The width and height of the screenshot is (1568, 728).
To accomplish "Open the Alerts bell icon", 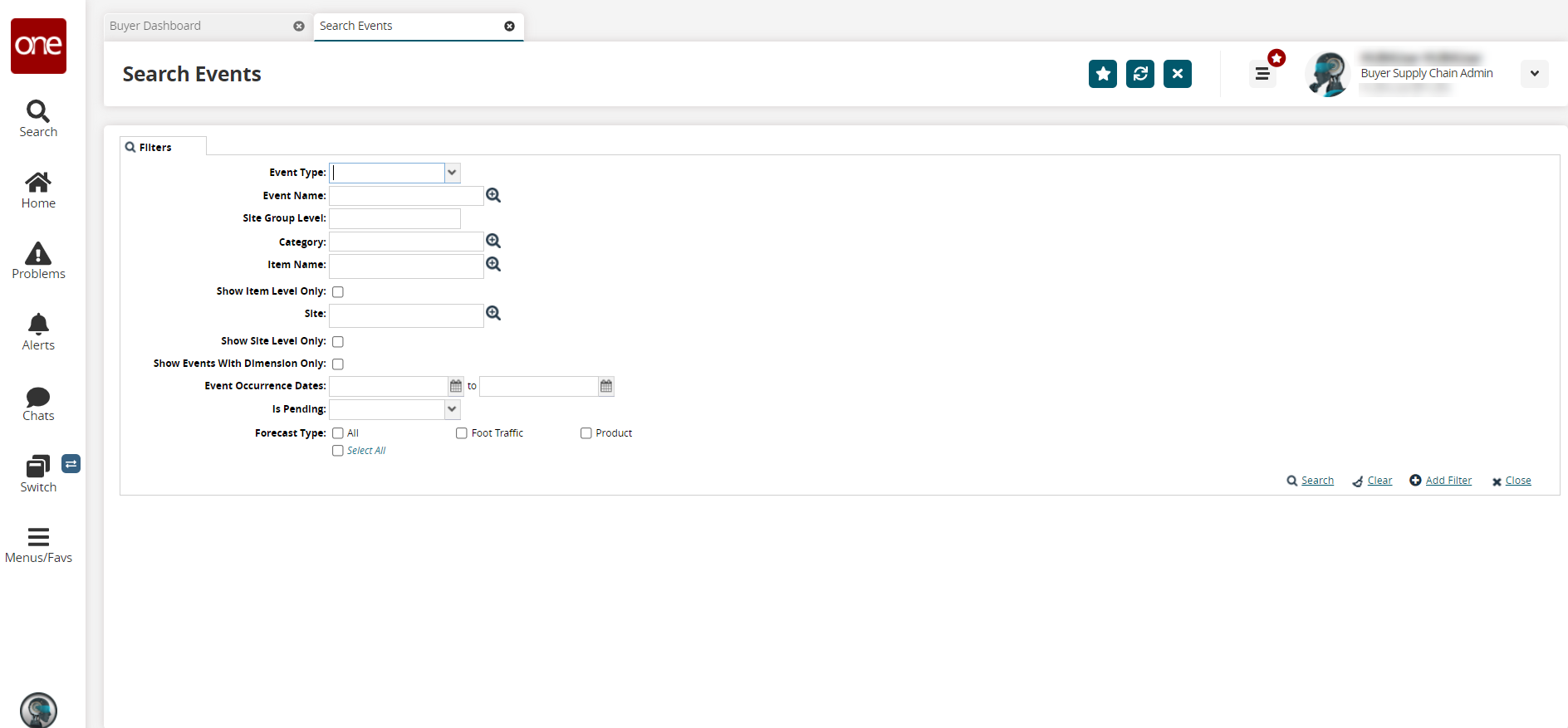I will point(38,332).
